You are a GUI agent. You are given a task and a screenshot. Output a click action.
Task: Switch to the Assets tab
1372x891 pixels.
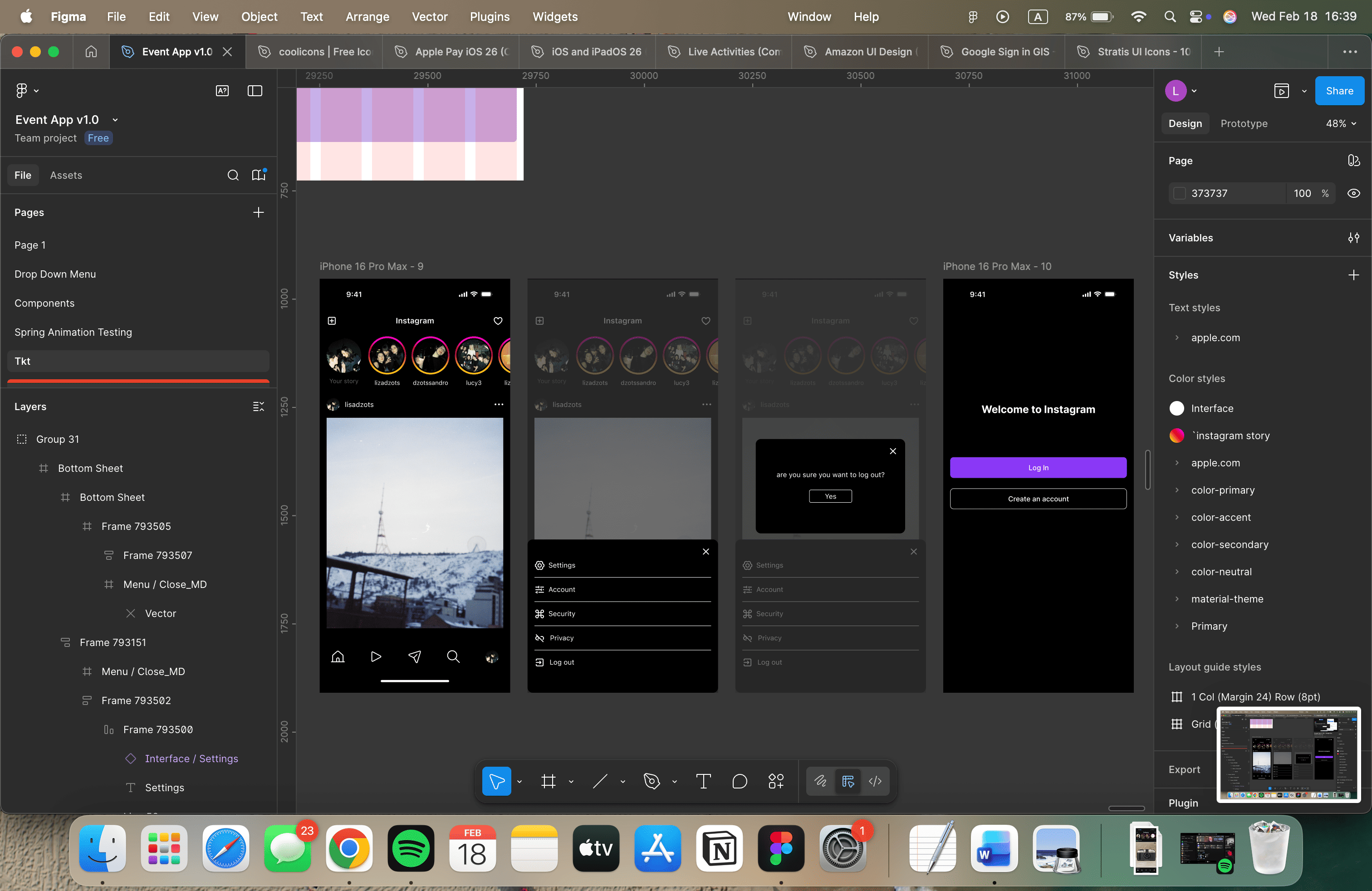pos(66,175)
